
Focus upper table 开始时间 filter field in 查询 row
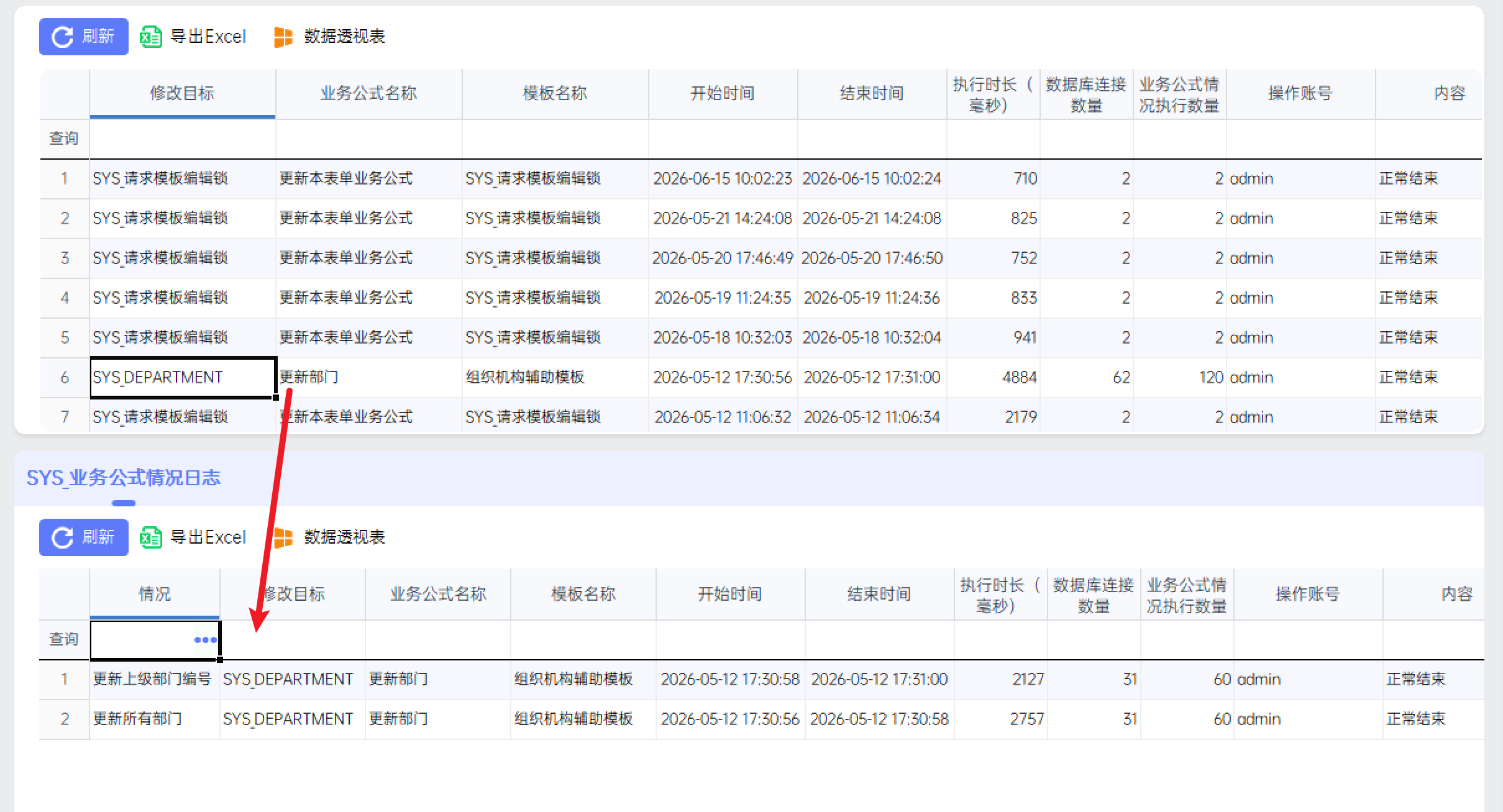[x=723, y=139]
